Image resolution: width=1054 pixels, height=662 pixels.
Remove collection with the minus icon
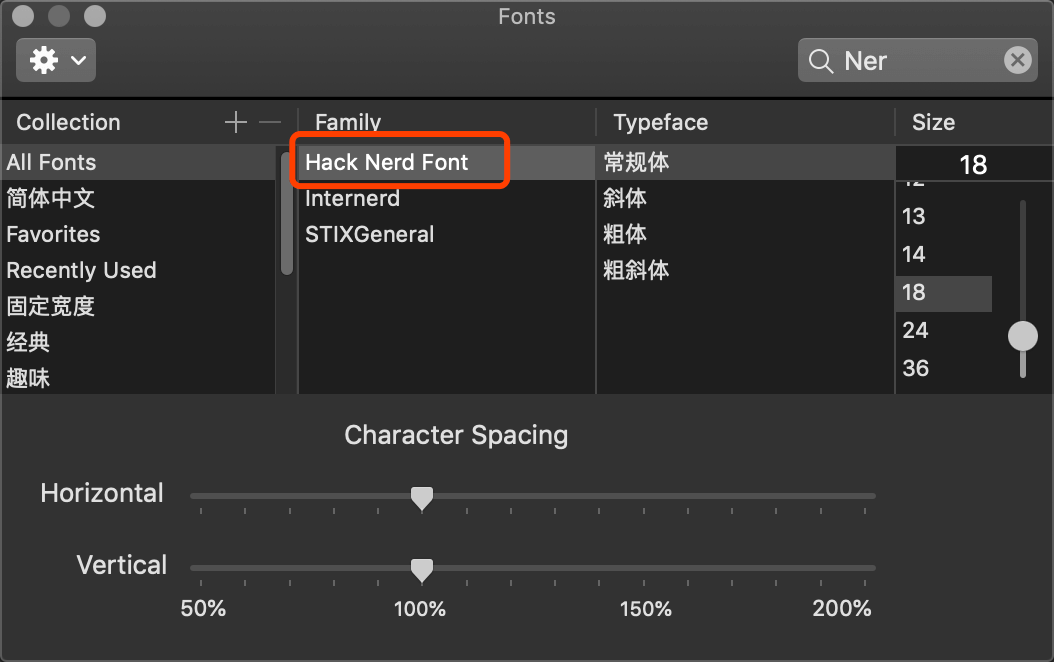click(x=270, y=122)
